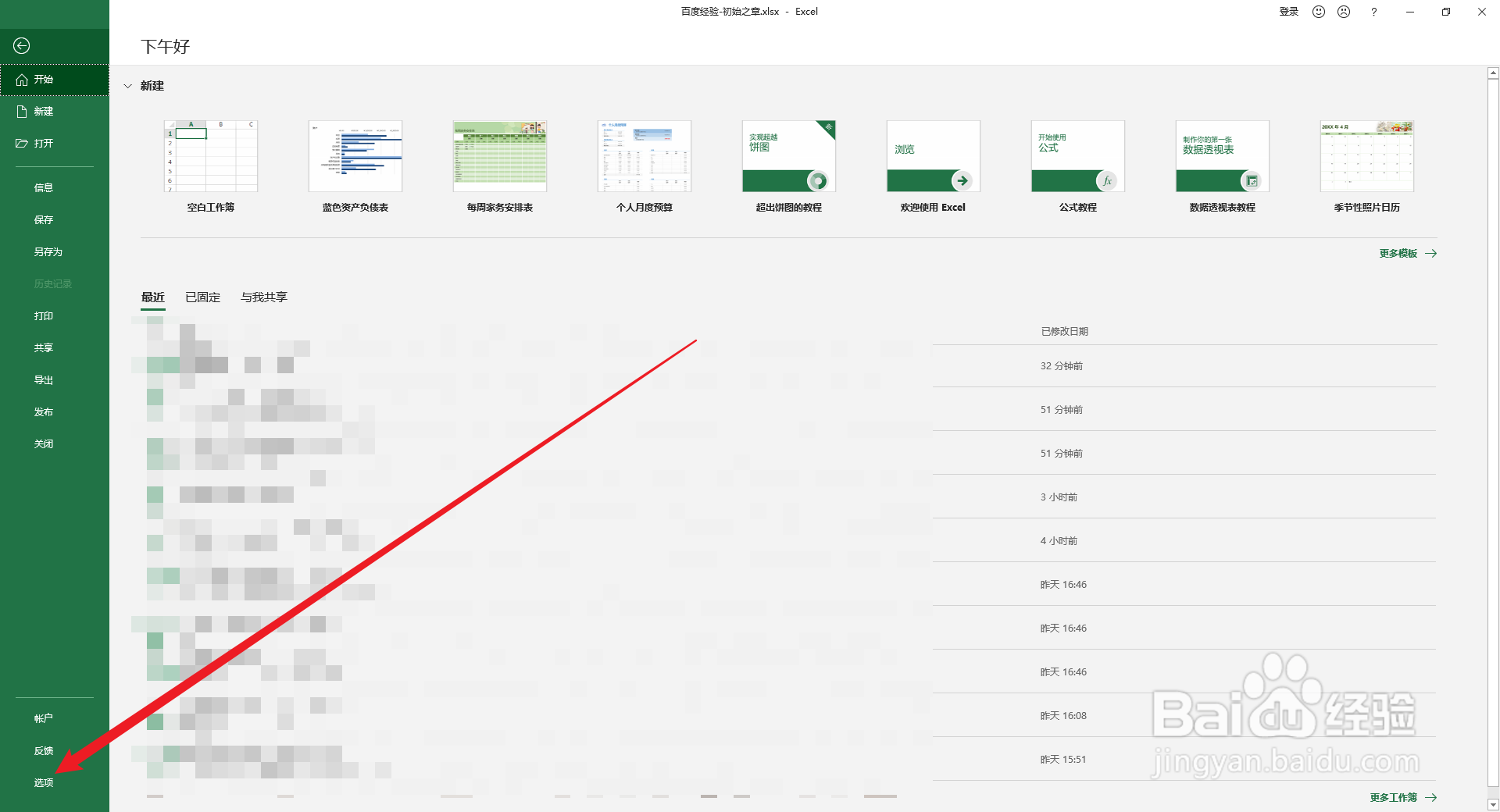Click the frowning feedback face icon
The image size is (1500, 812).
(1344, 12)
